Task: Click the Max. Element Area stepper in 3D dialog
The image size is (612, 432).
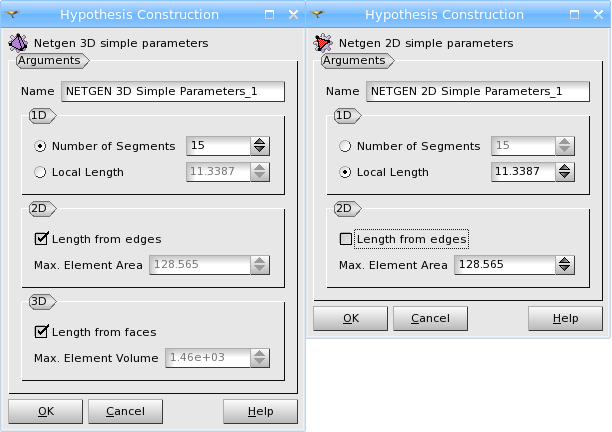Action: click(x=260, y=265)
